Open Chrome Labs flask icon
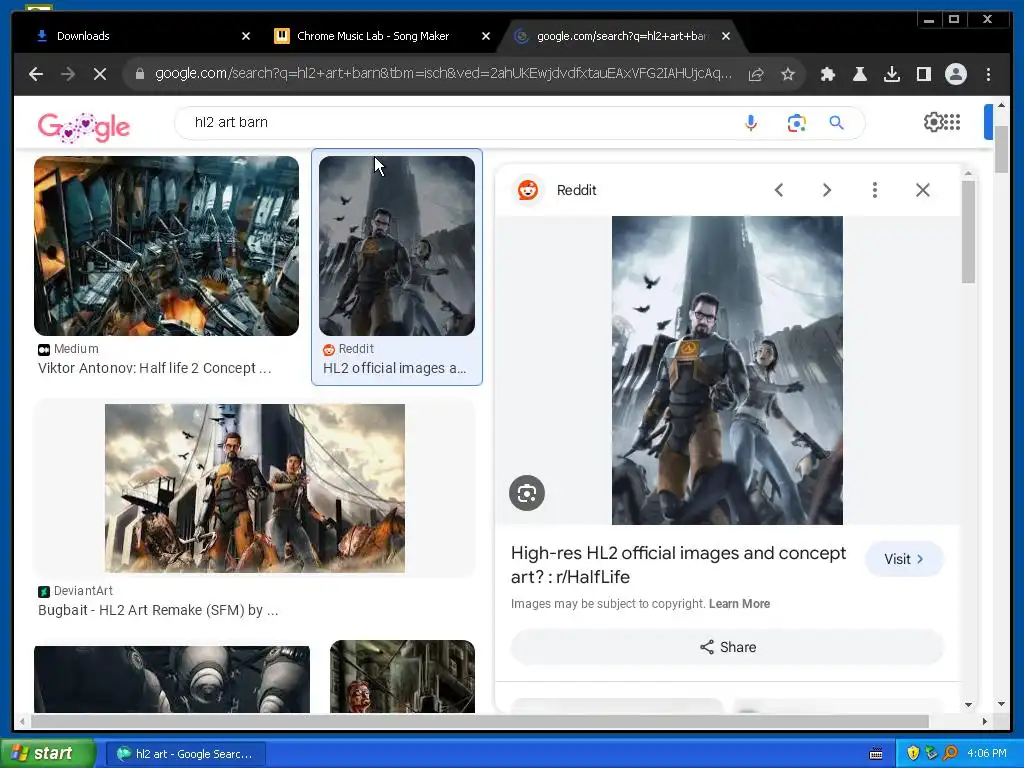 point(859,74)
